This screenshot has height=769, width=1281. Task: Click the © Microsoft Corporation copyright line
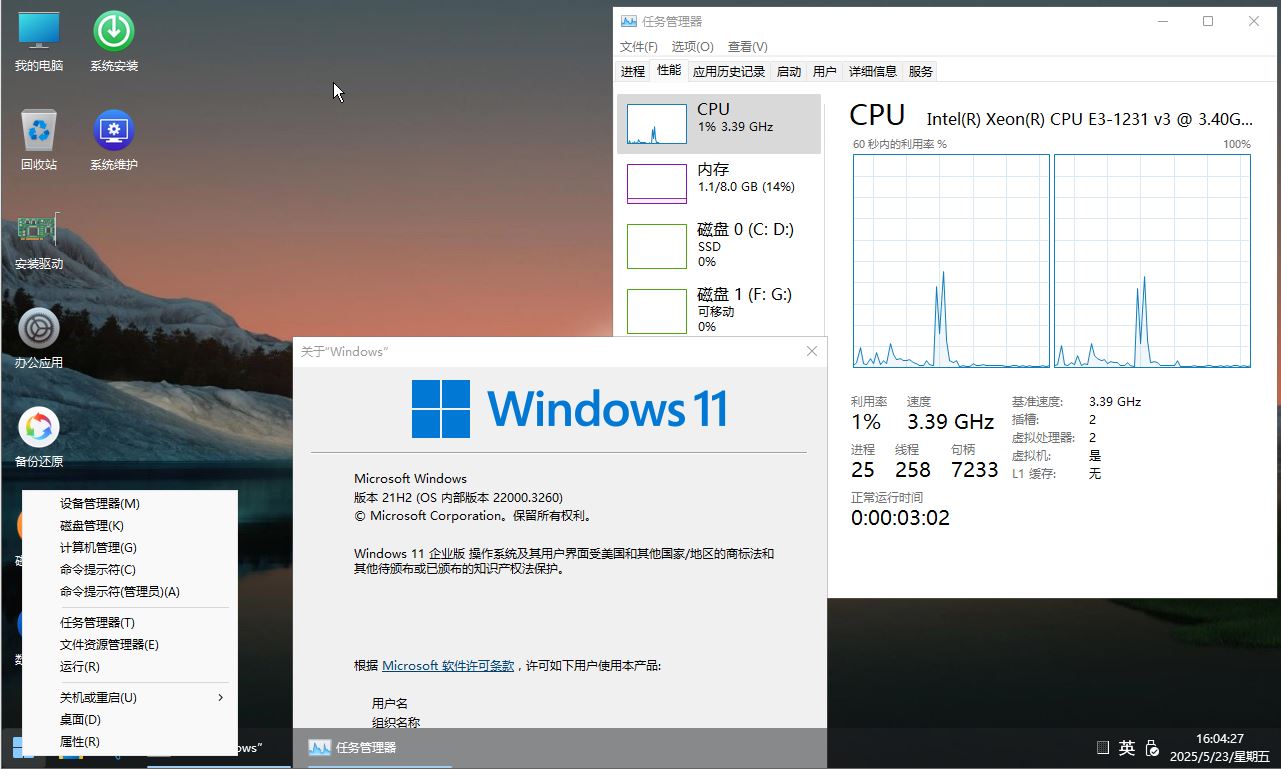475,516
